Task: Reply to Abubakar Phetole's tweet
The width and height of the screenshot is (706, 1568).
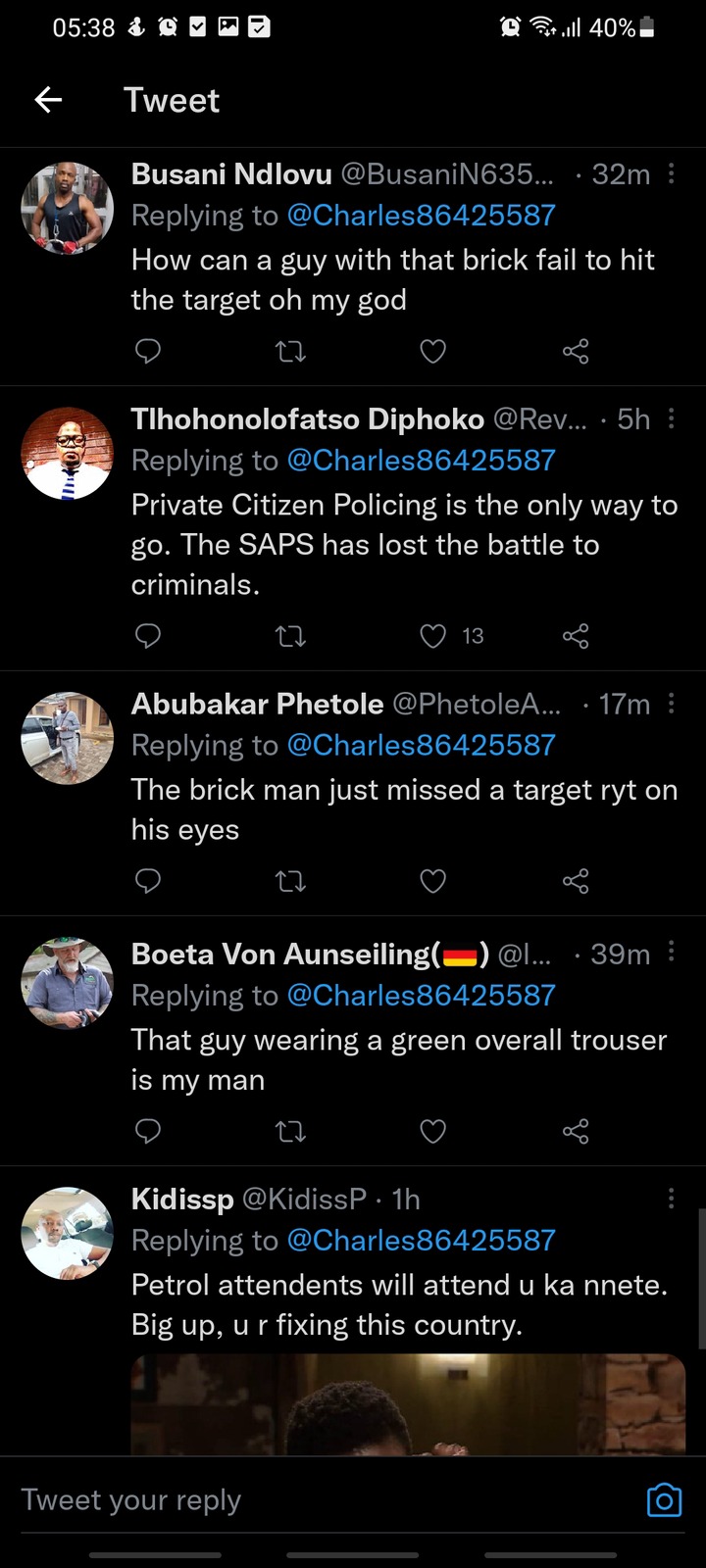Action: (148, 881)
